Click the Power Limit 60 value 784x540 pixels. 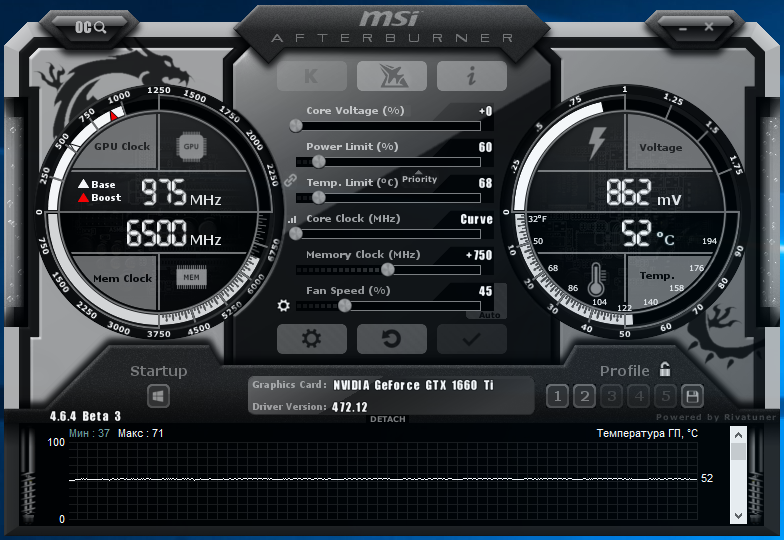[485, 147]
